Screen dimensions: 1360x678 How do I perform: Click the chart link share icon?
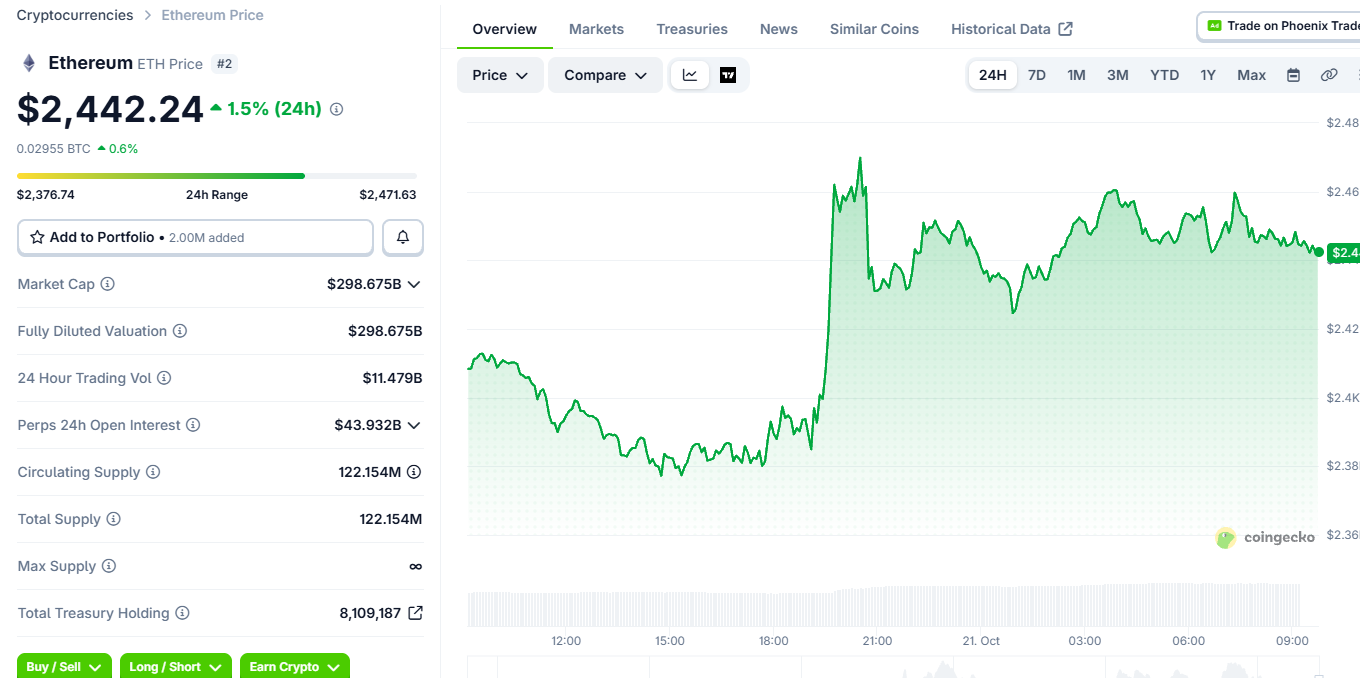(1329, 75)
